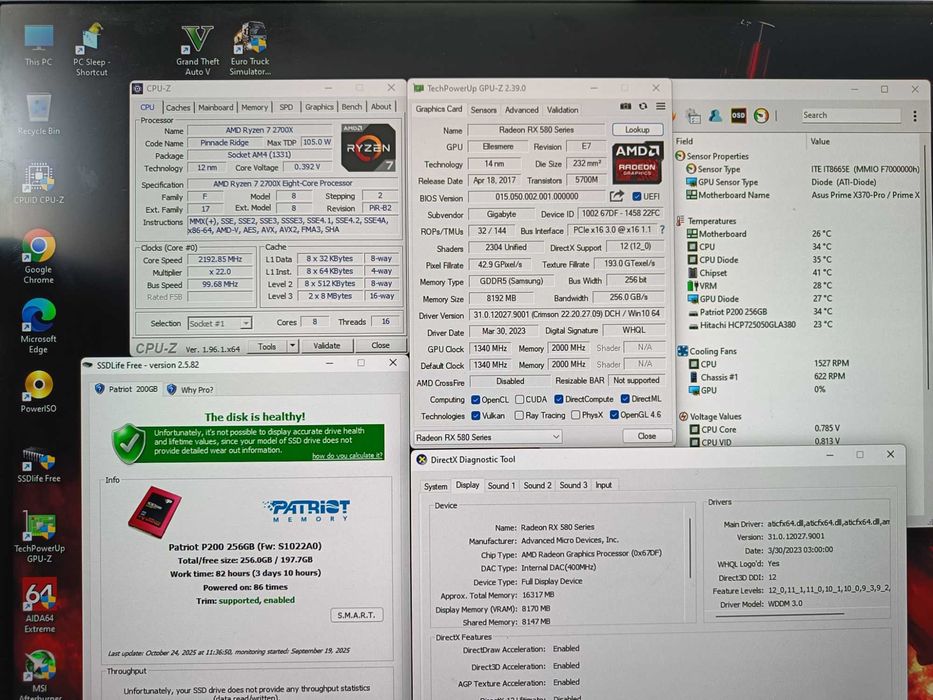Click the Validate button in CPU-Z

(x=327, y=346)
